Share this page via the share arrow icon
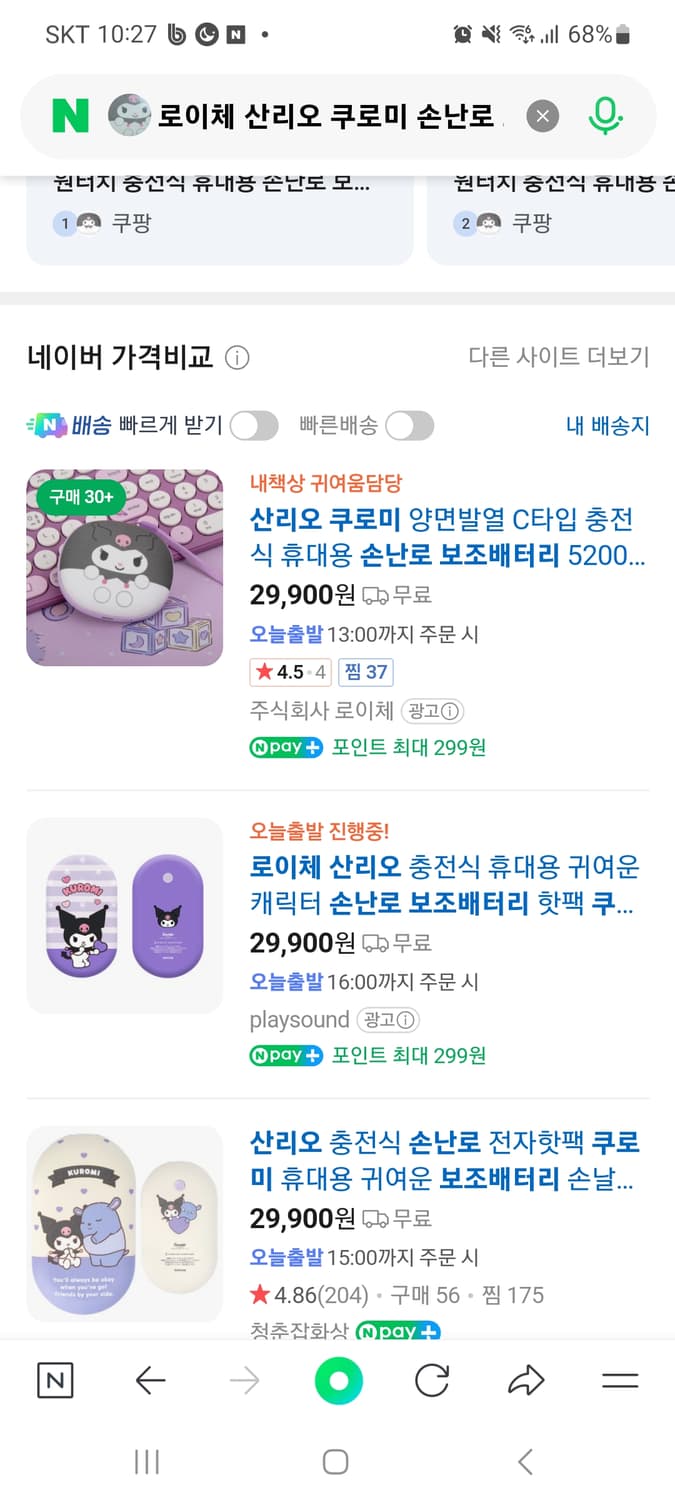The height and width of the screenshot is (1500, 675). [525, 1380]
